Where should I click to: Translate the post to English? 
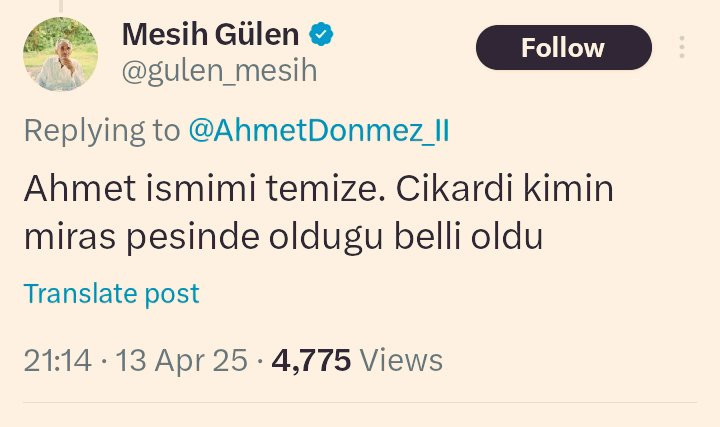click(112, 293)
